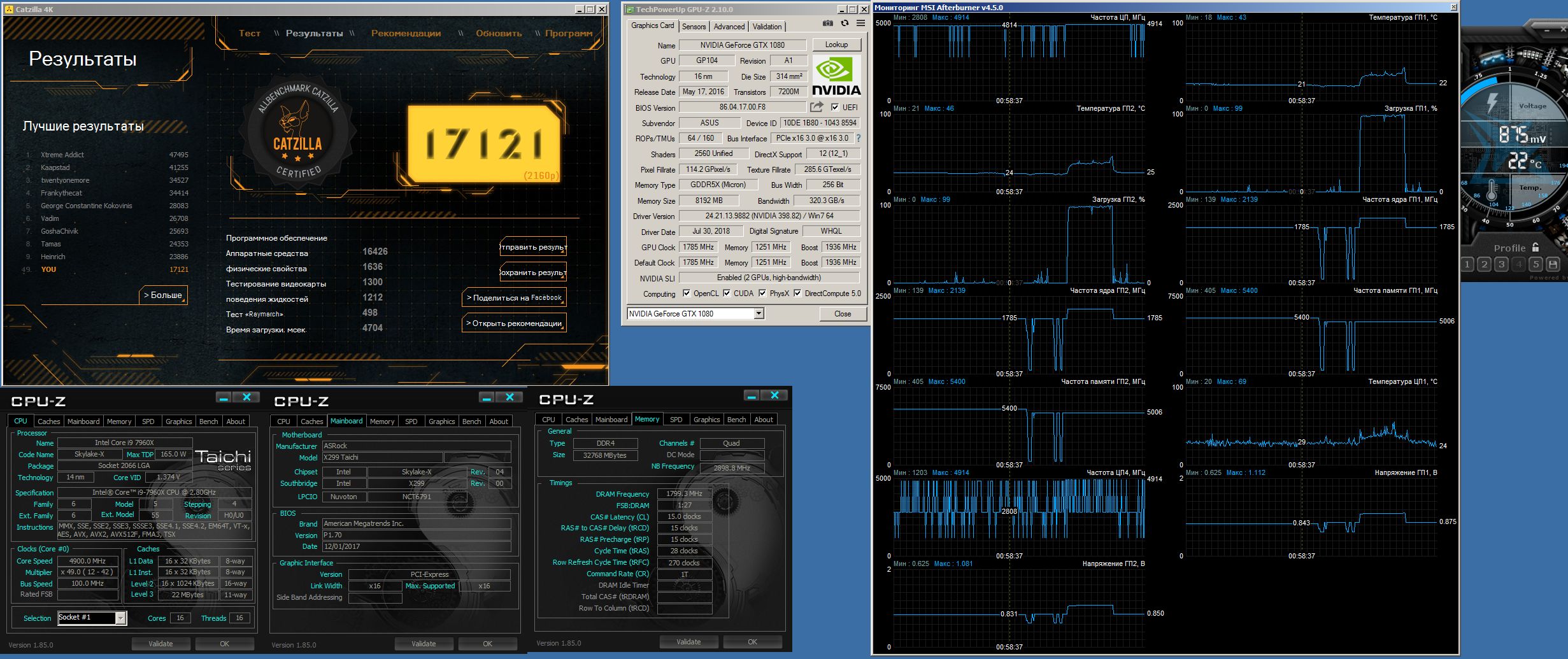Click the GPU-Z refresh icon

845,24
